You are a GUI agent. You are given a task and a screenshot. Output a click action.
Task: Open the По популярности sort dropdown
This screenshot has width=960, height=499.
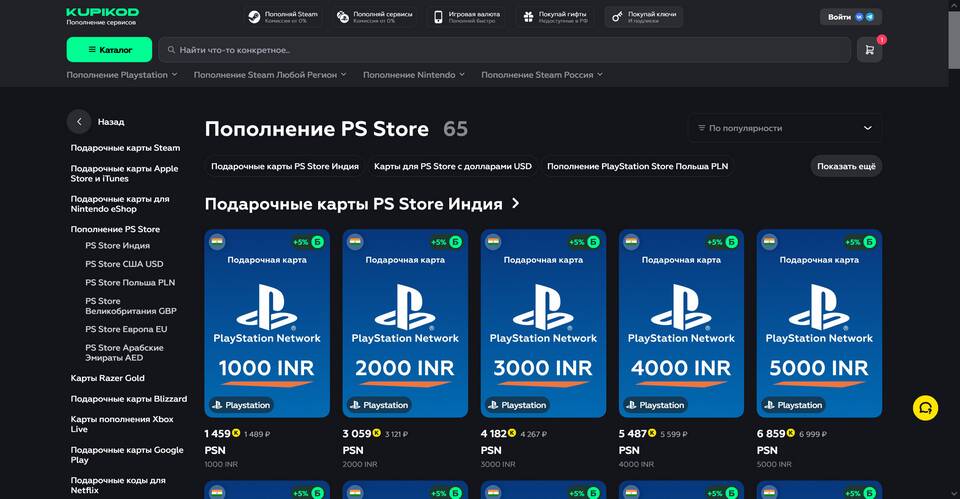click(785, 128)
